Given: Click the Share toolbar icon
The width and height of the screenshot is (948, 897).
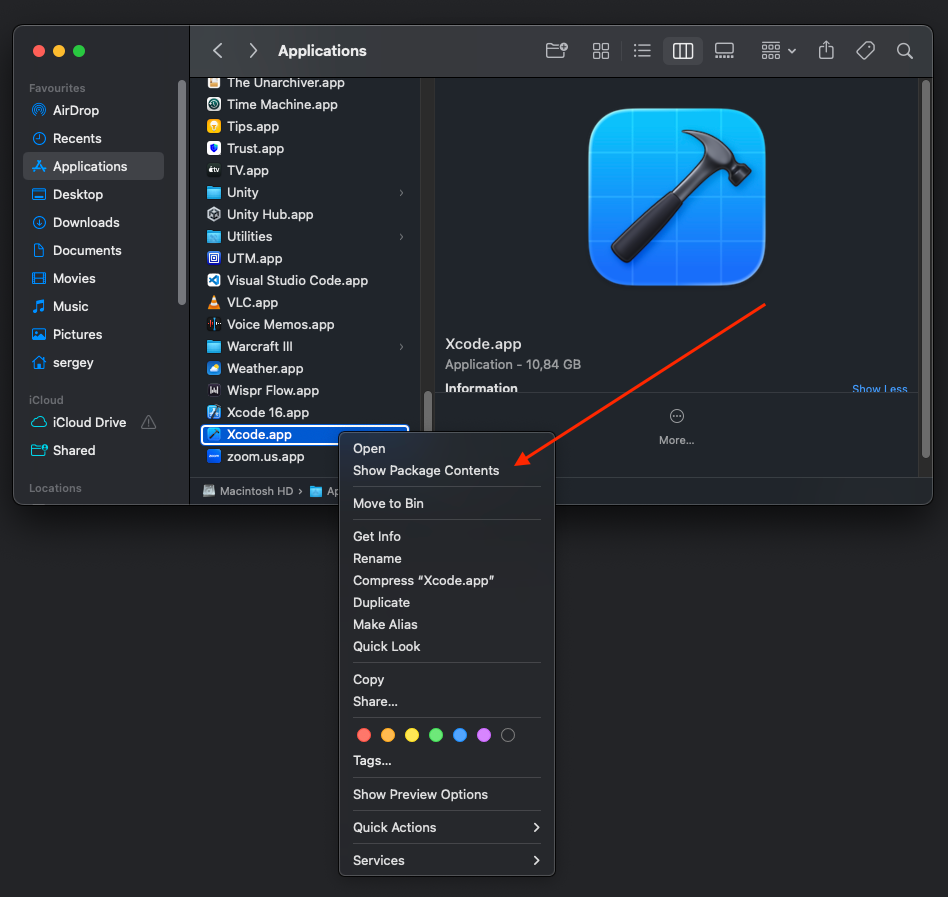Looking at the screenshot, I should [x=826, y=50].
